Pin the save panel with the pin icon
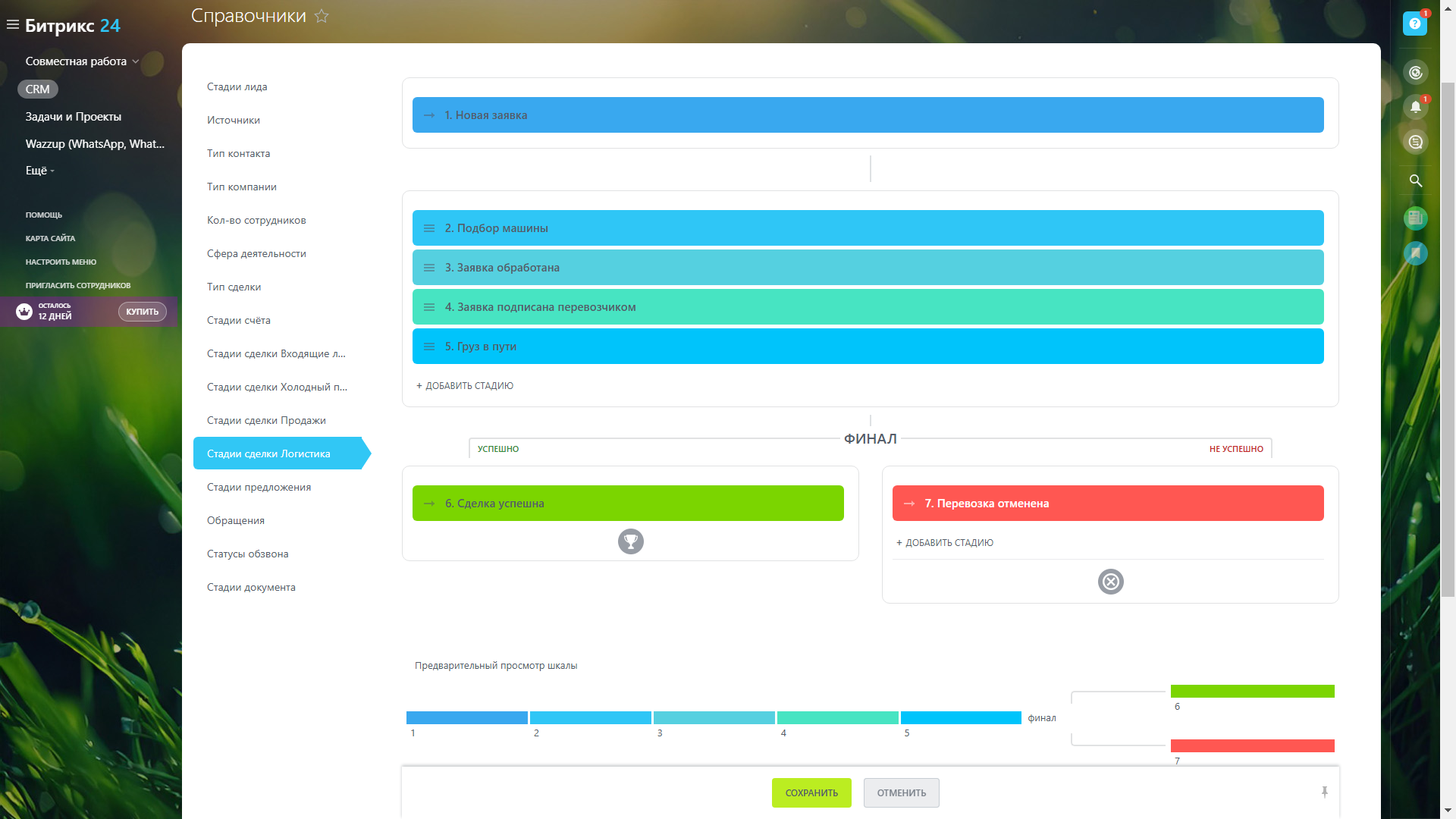Viewport: 1456px width, 819px height. (x=1324, y=792)
